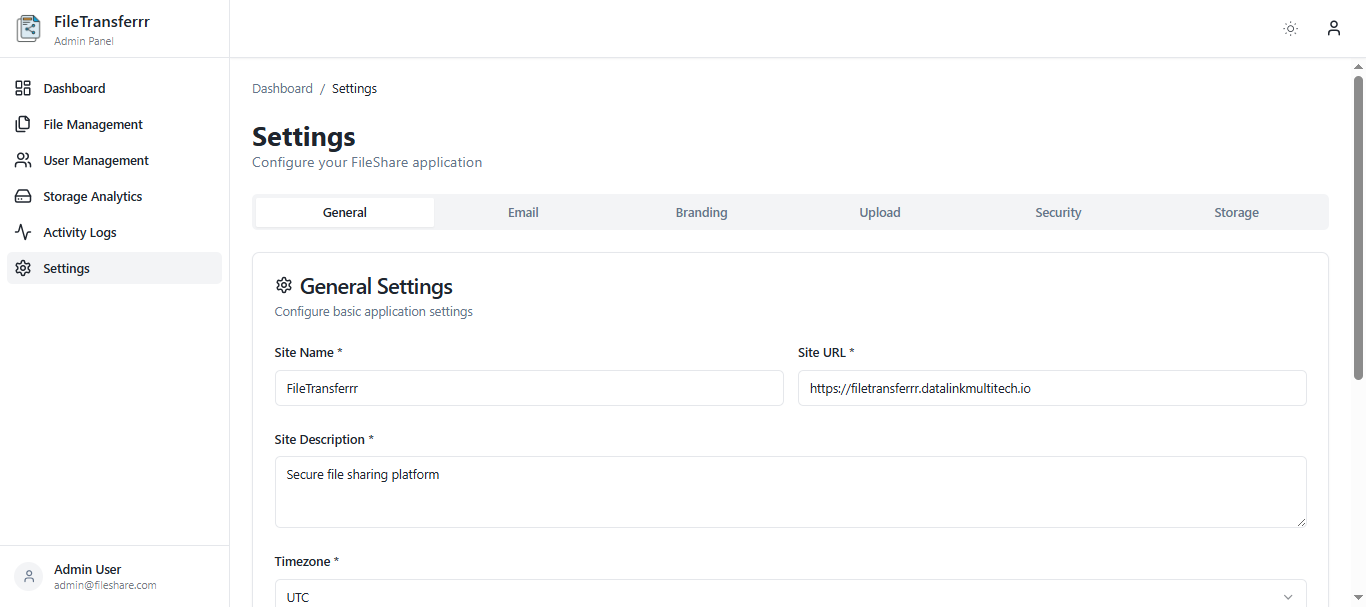Select the Site Description text area
Image resolution: width=1366 pixels, height=607 pixels.
[x=790, y=491]
